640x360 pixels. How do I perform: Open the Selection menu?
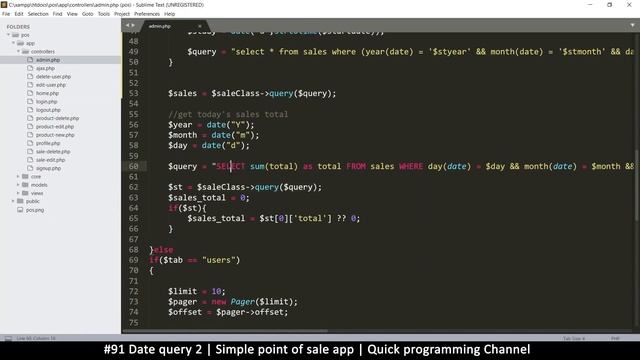[38, 14]
